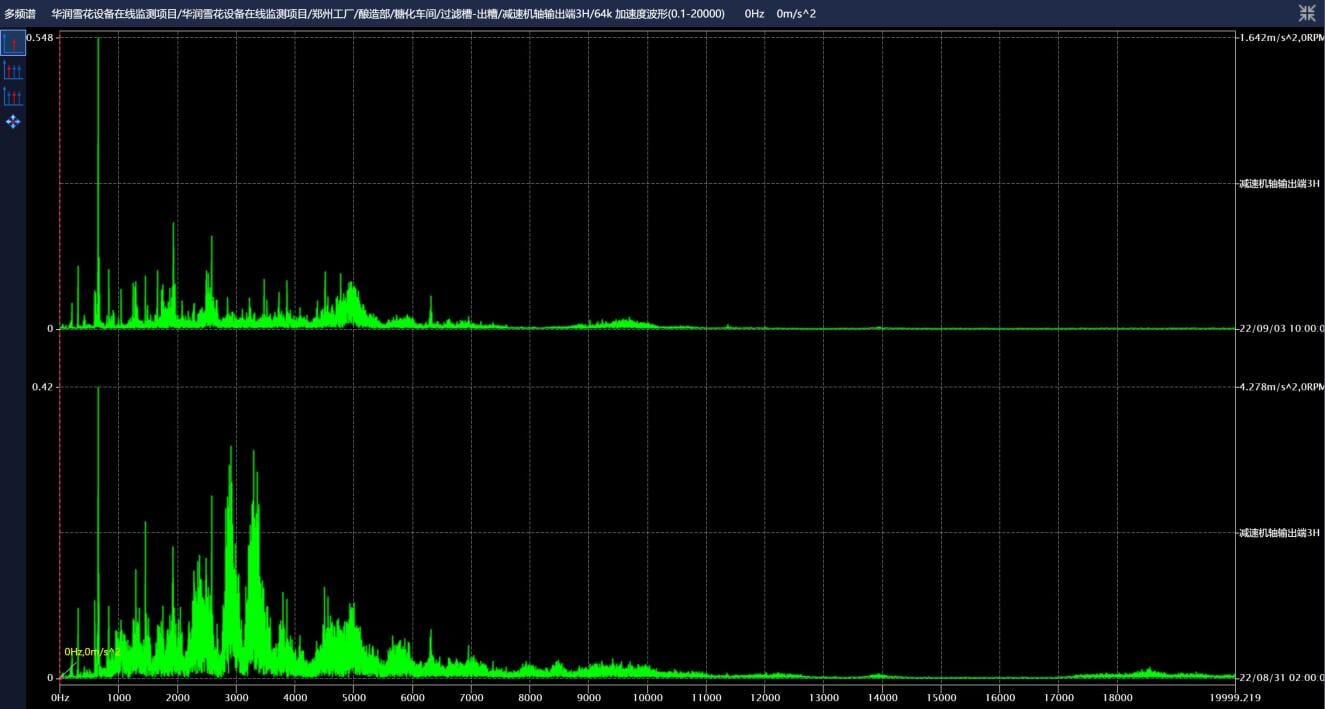
Task: Click the tallest peak in lower spectrum
Action: (98, 390)
